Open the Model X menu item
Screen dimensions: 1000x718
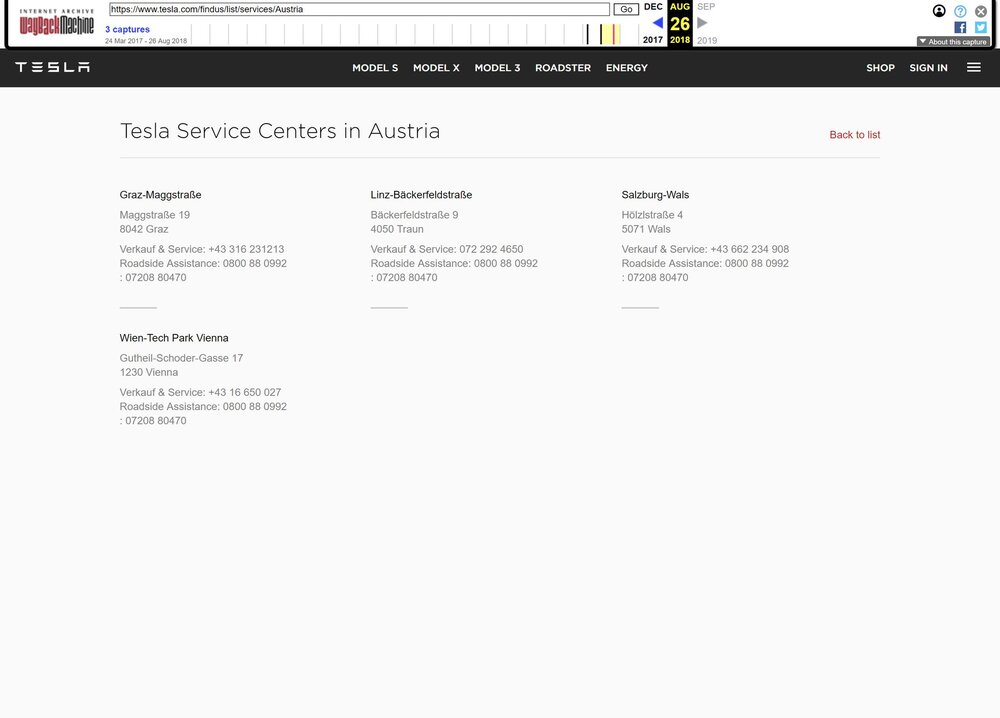[x=436, y=68]
